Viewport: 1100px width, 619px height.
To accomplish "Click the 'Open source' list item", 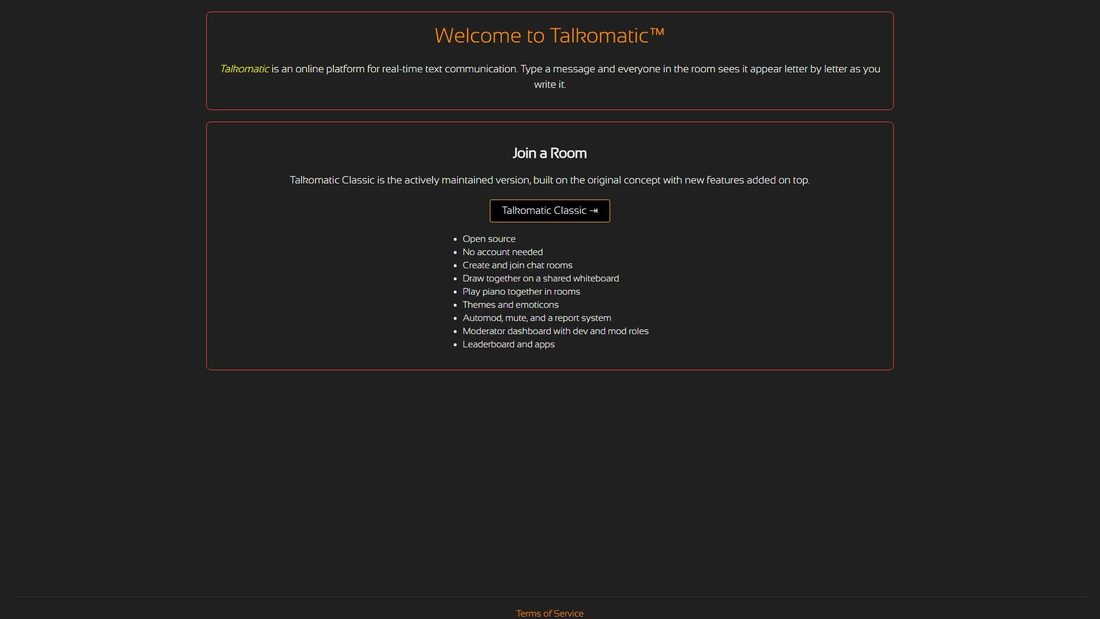I will click(x=488, y=239).
